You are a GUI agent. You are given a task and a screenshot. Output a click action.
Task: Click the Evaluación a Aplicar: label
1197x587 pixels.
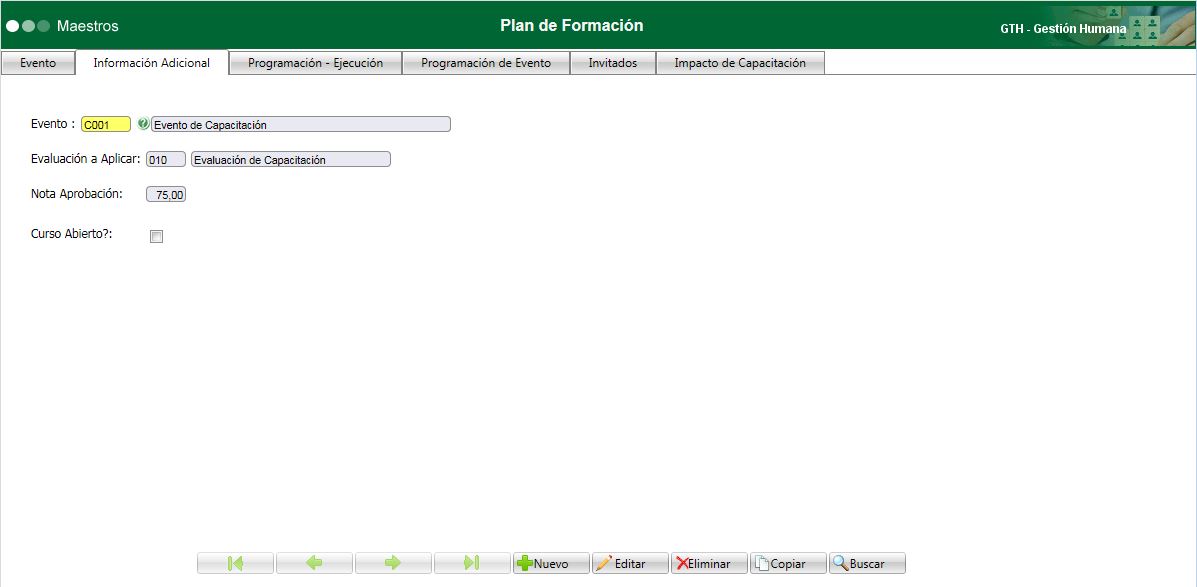point(86,159)
